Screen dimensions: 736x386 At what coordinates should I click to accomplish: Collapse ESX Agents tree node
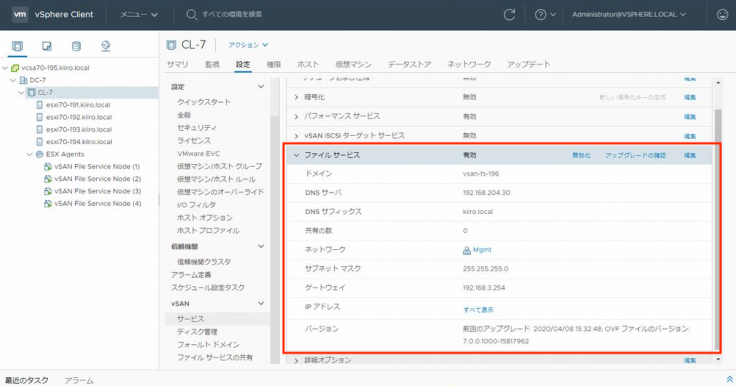pos(30,154)
